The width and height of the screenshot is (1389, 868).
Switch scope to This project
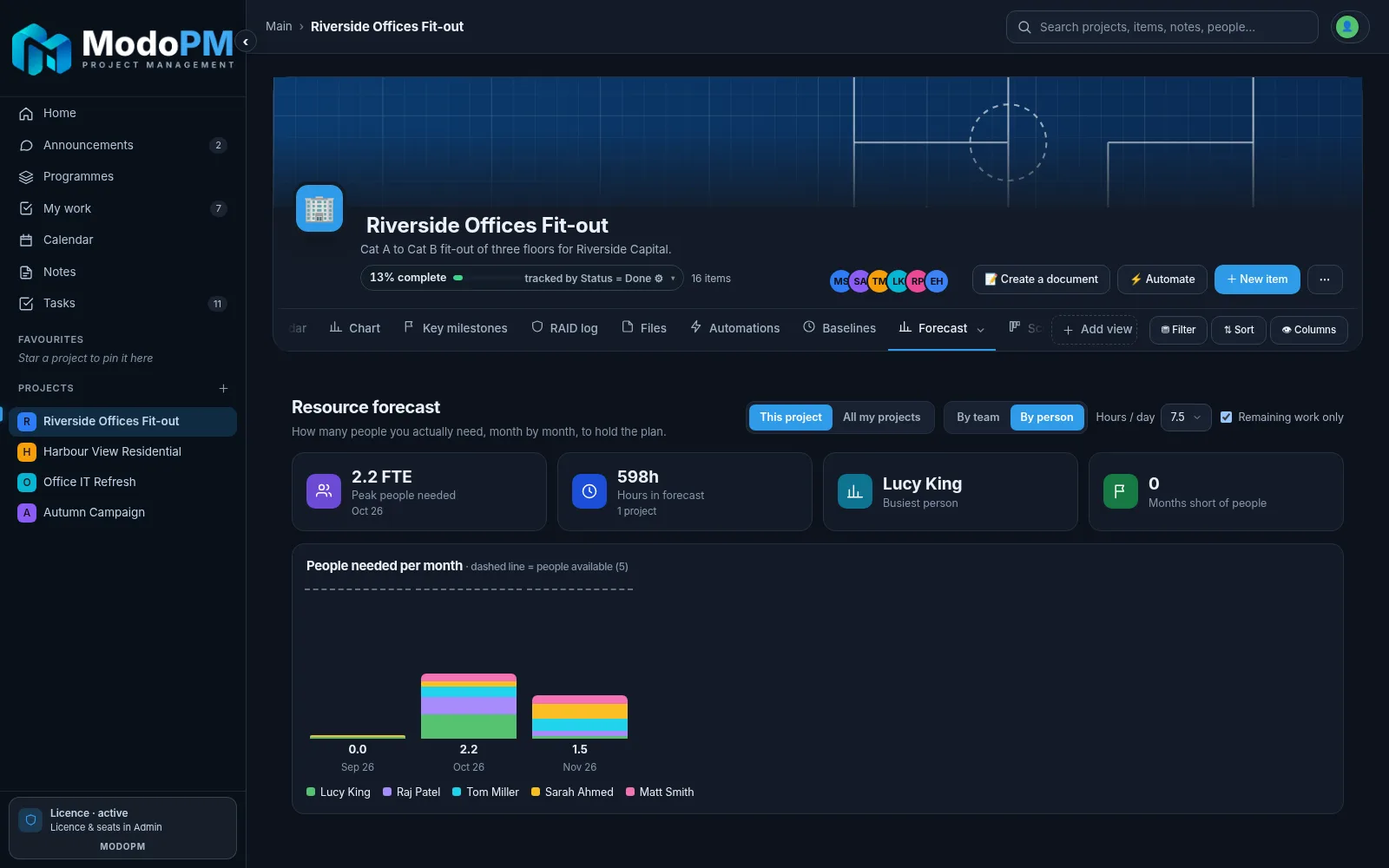coord(790,418)
